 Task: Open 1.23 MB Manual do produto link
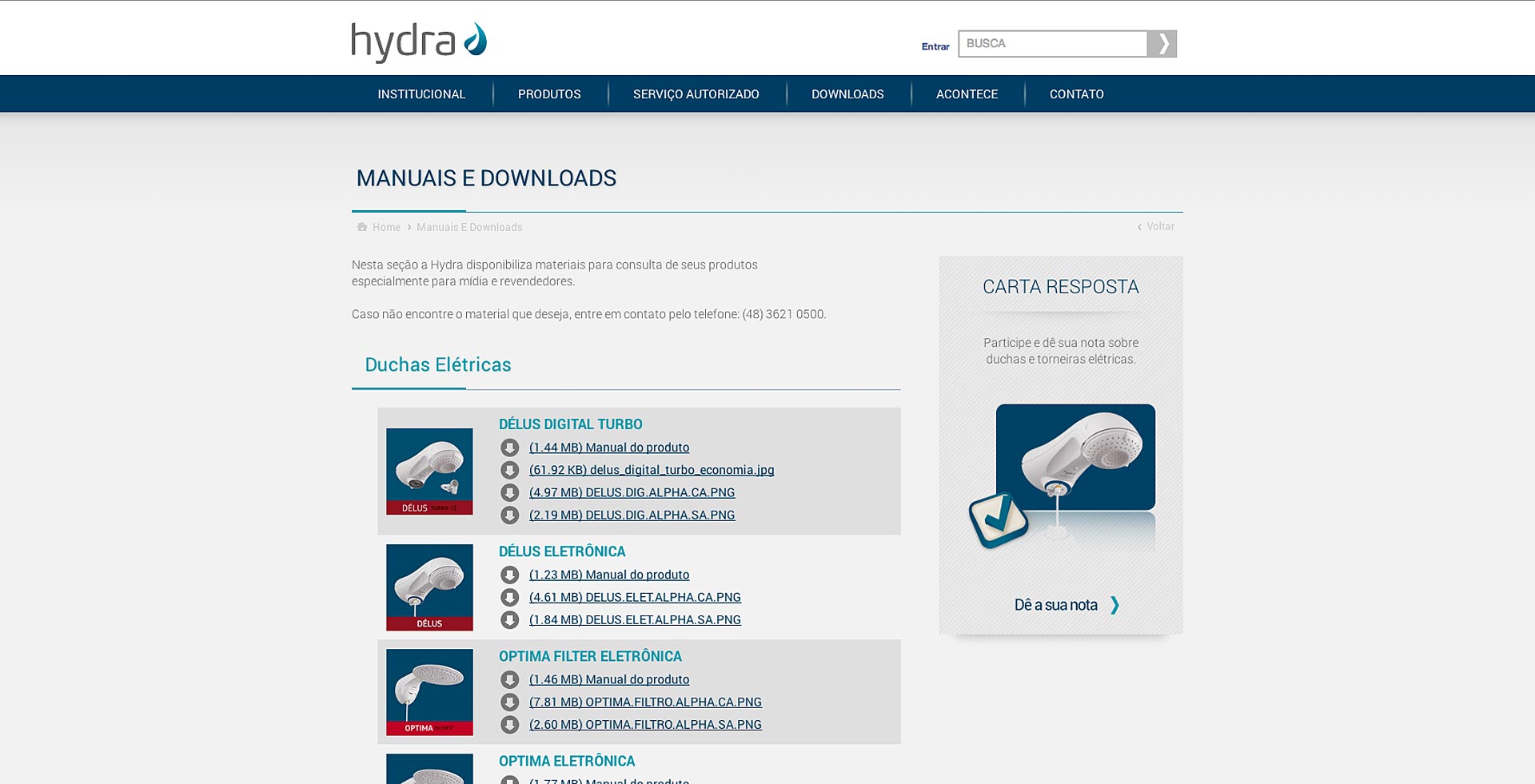click(x=609, y=575)
